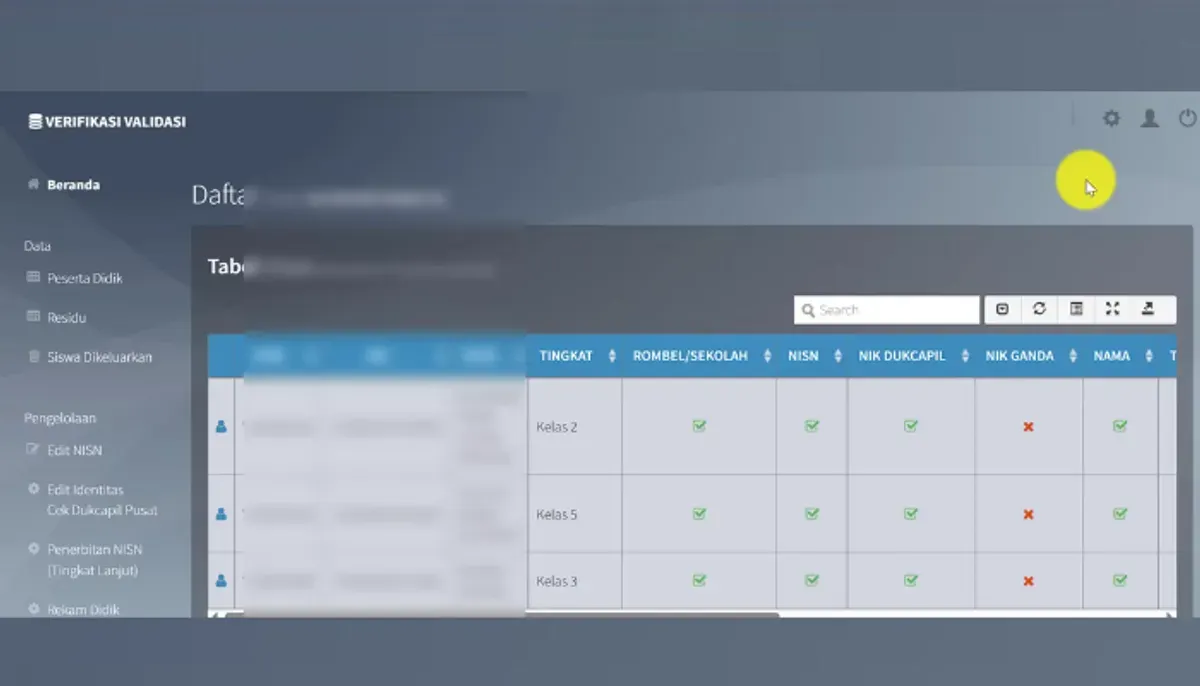This screenshot has height=686, width=1200.
Task: Open the user profile icon in header
Action: [x=1150, y=119]
